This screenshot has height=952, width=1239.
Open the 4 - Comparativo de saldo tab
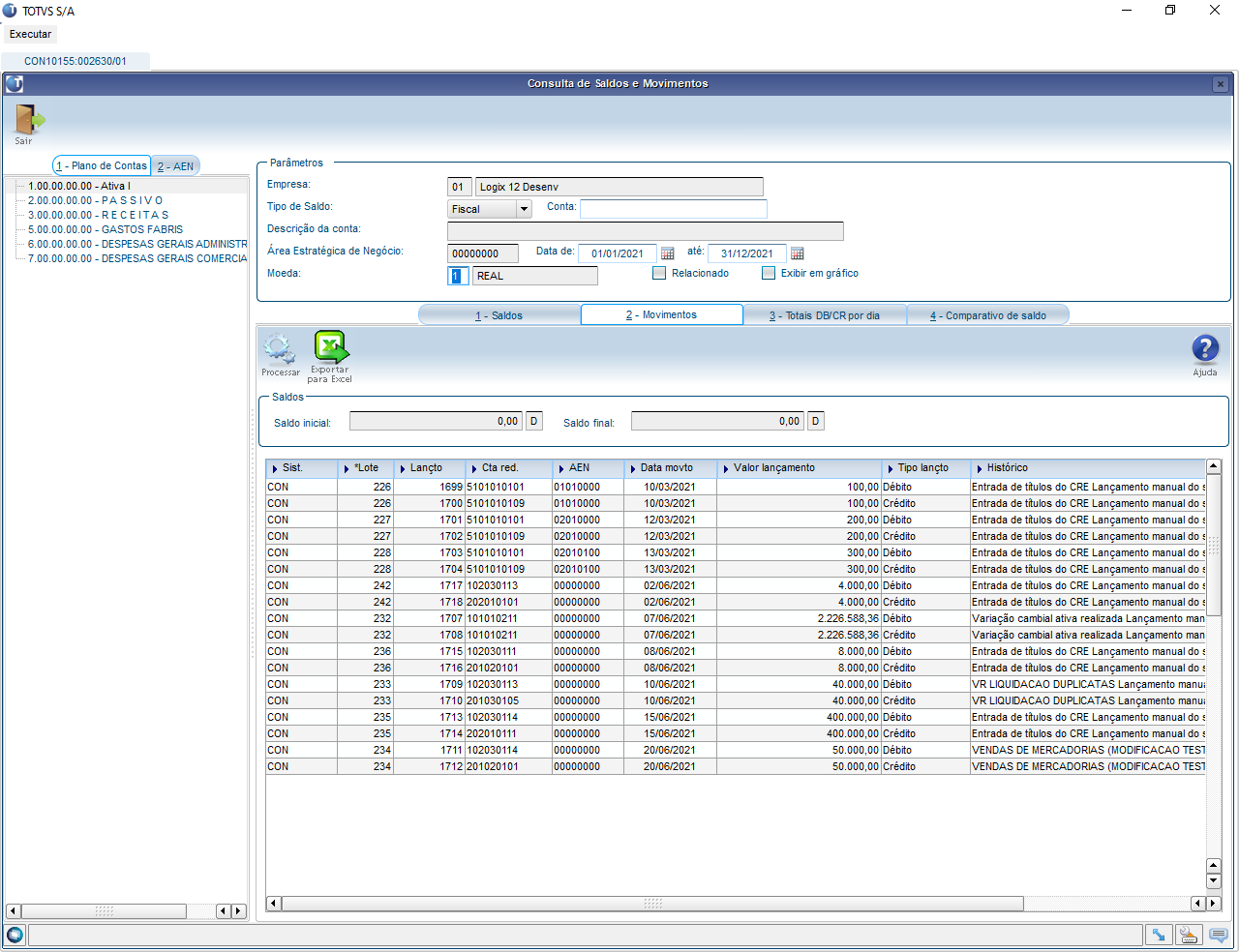click(x=988, y=315)
